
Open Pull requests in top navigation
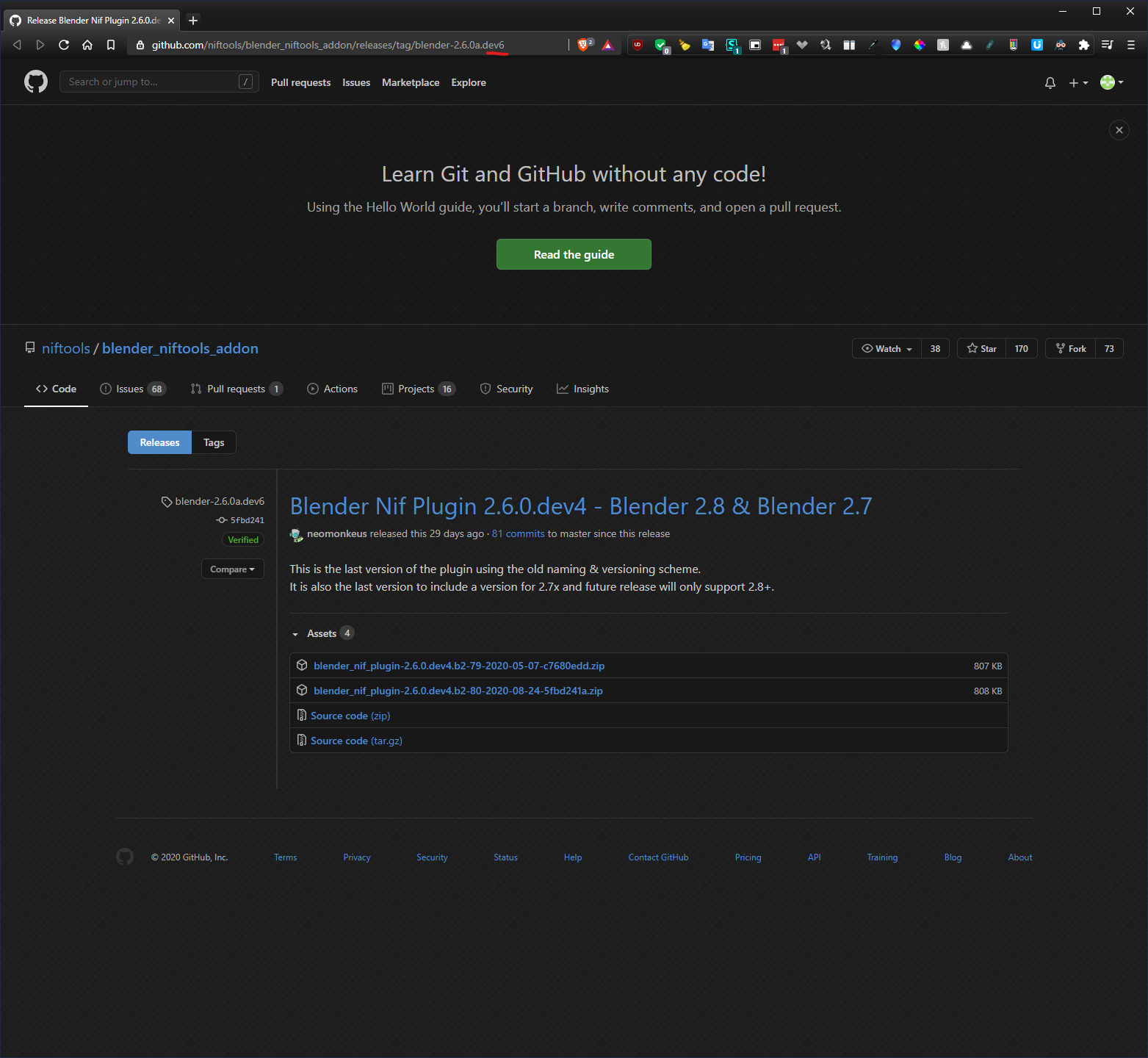pos(300,82)
